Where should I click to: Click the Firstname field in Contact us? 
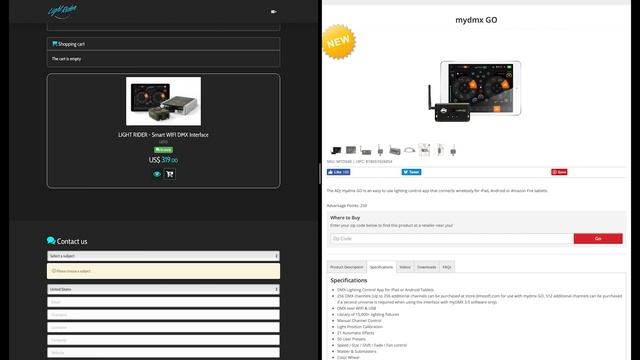(163, 315)
